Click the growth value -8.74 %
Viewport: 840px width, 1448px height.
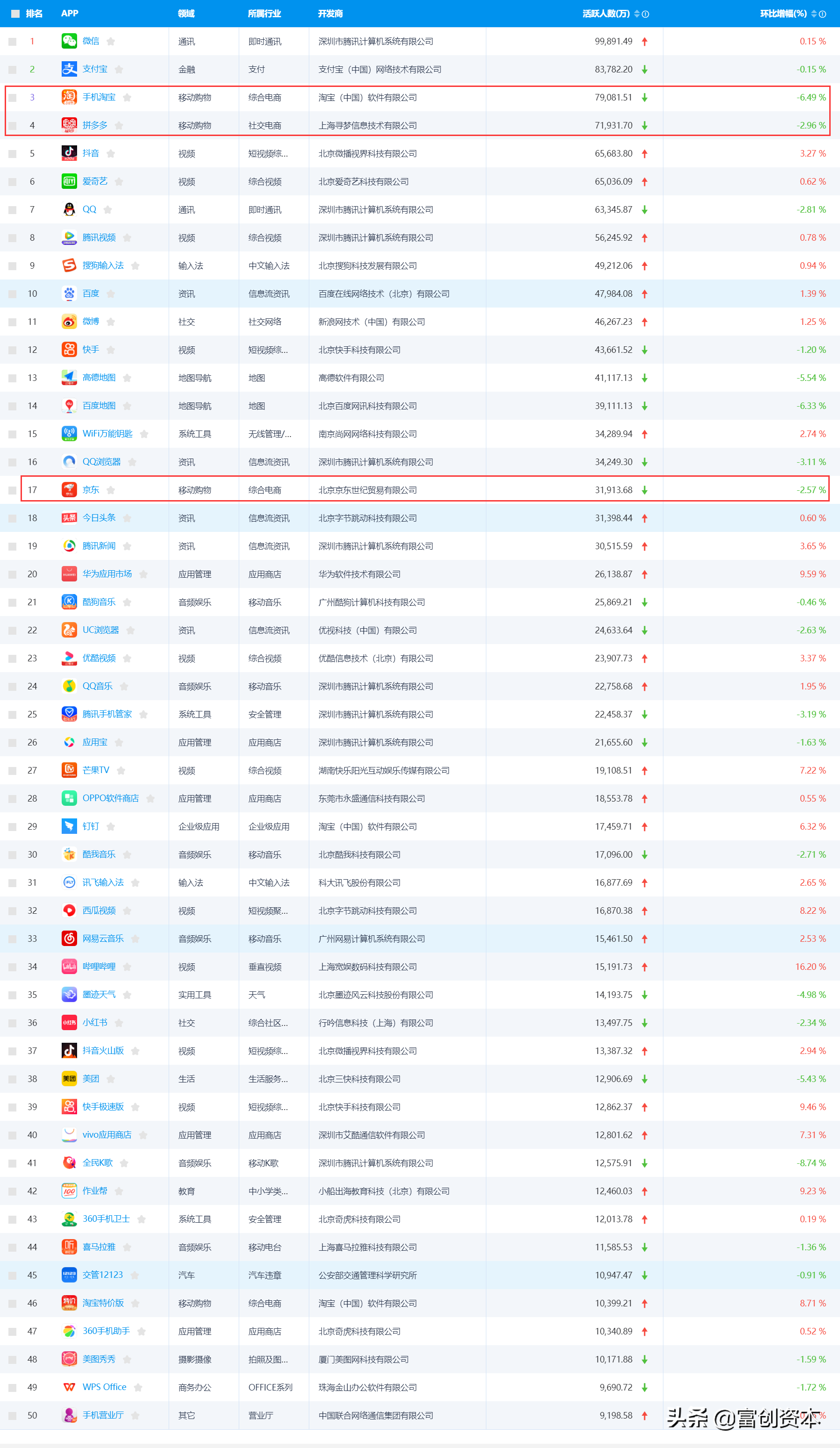(812, 1162)
